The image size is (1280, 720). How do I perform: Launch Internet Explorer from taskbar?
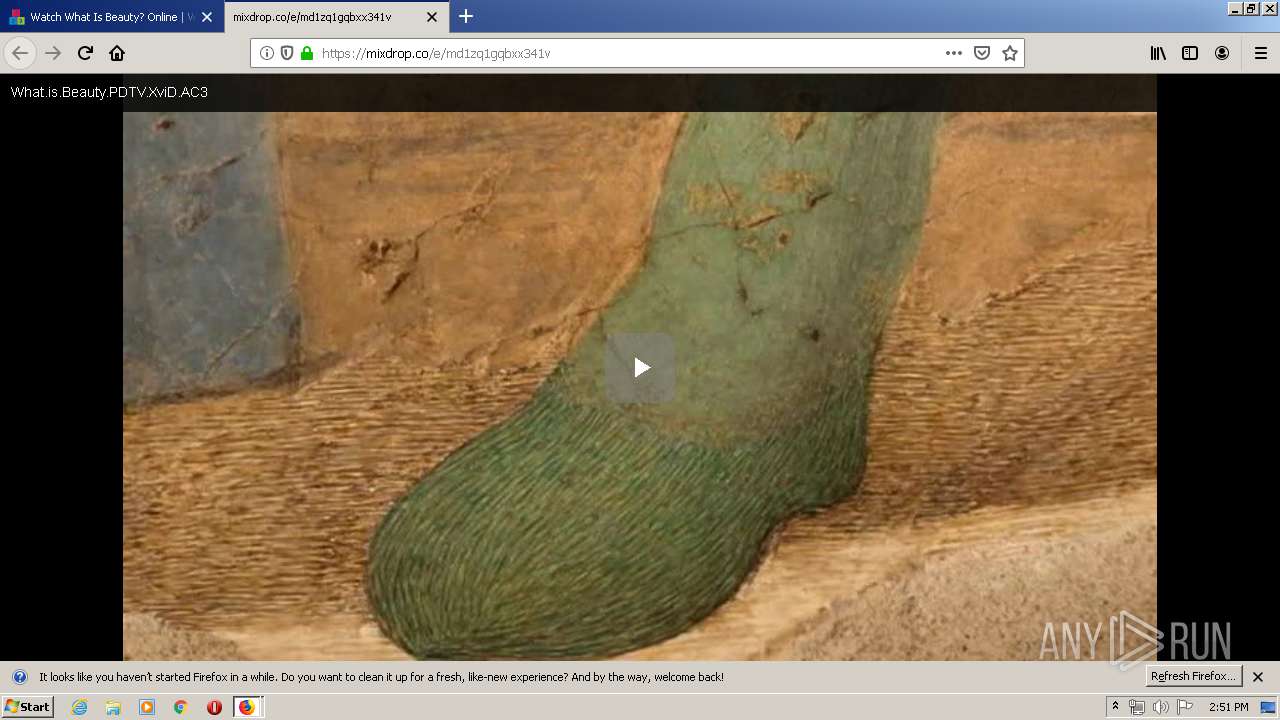[79, 707]
